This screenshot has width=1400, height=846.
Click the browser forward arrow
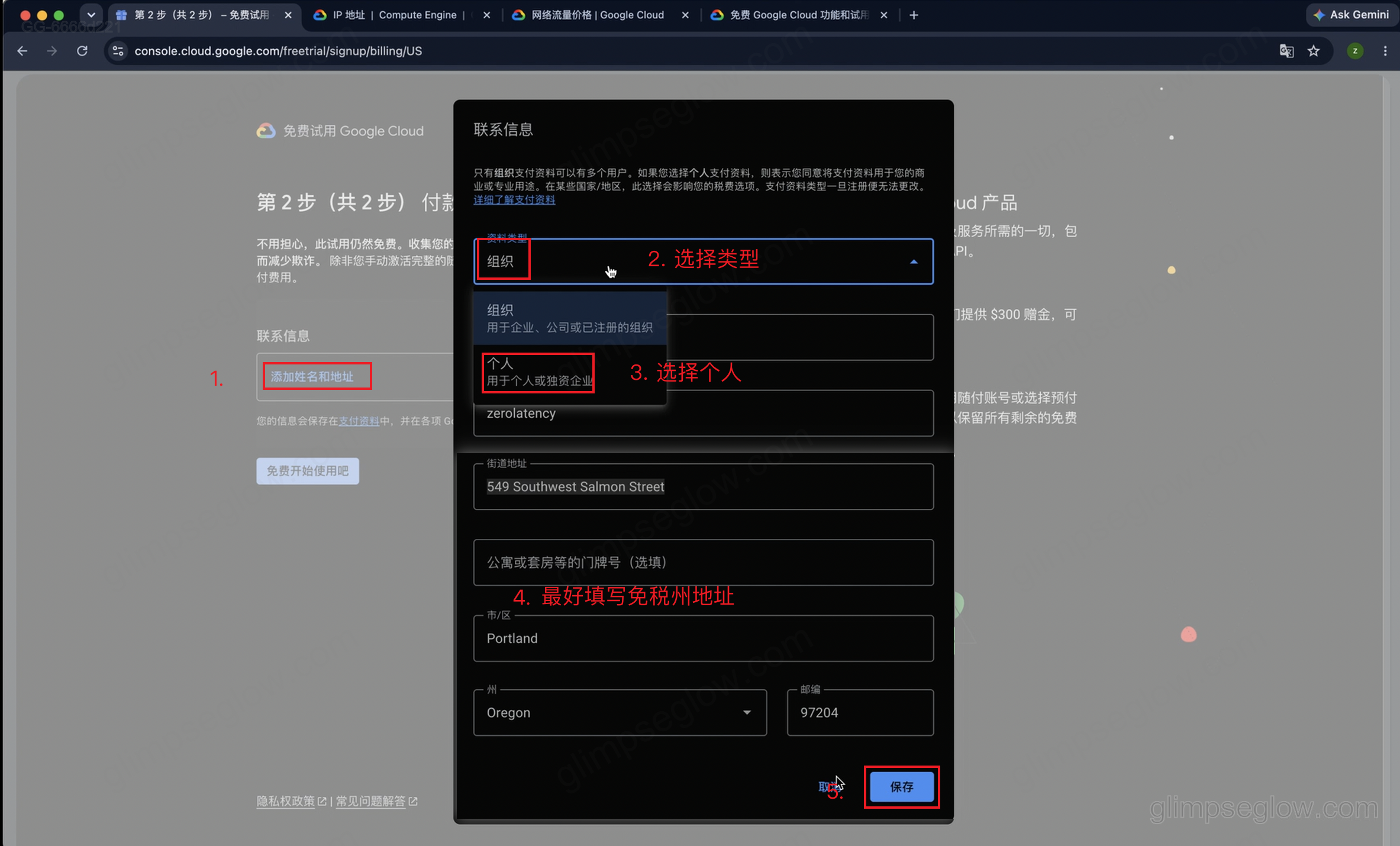point(52,51)
